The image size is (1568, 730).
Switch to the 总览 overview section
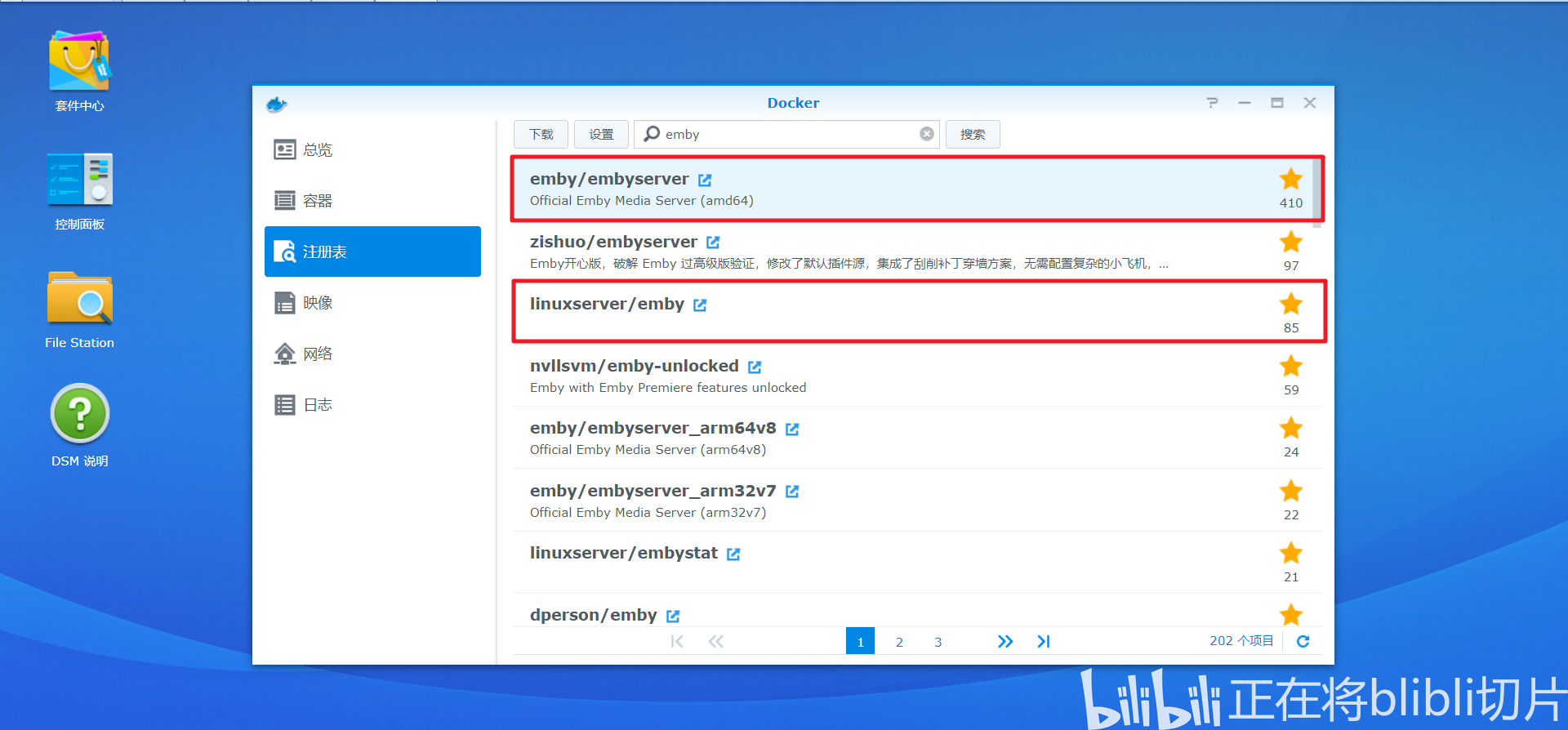[x=372, y=149]
